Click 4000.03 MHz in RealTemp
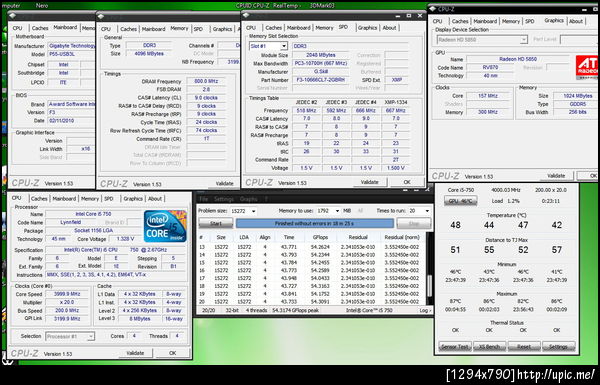The image size is (600, 385). pos(505,190)
